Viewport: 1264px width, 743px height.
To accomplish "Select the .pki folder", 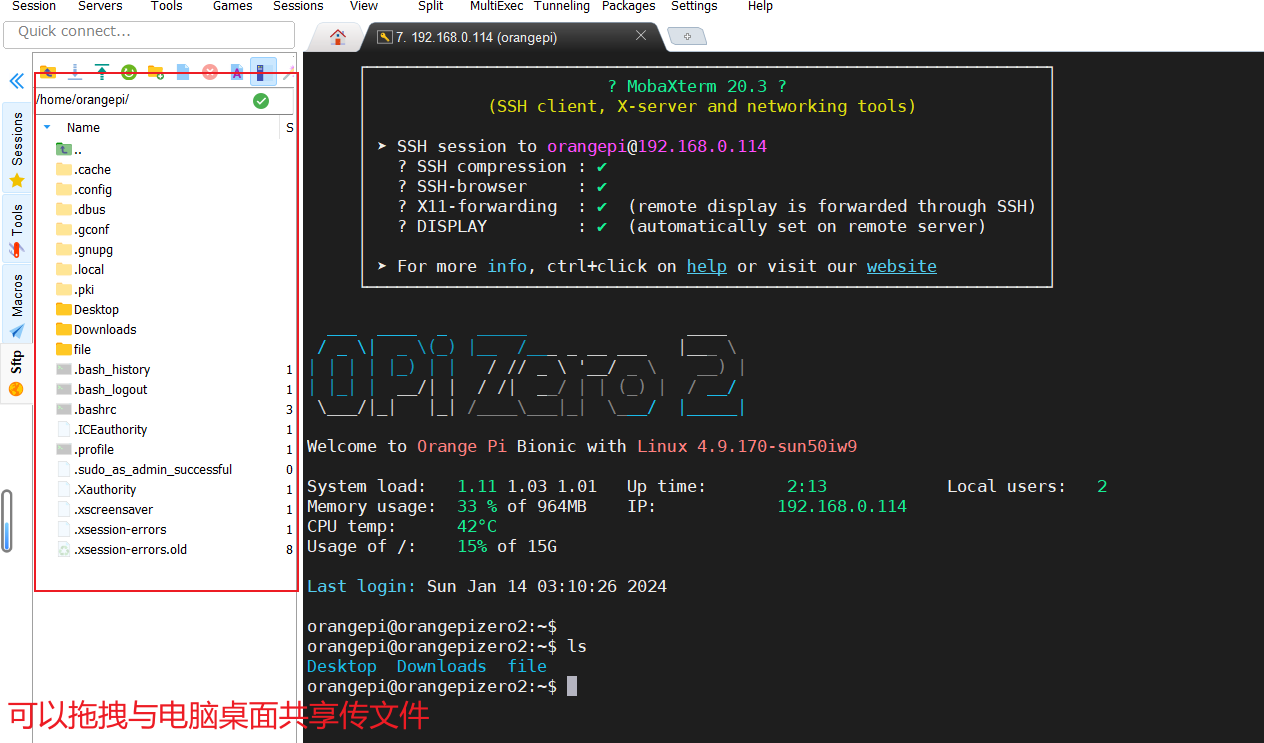I will coord(75,289).
